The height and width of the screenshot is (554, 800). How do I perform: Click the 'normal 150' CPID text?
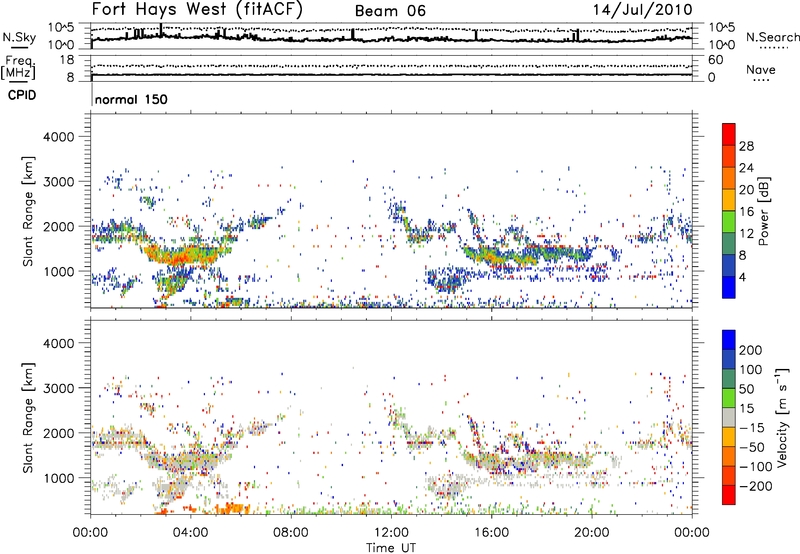131,99
